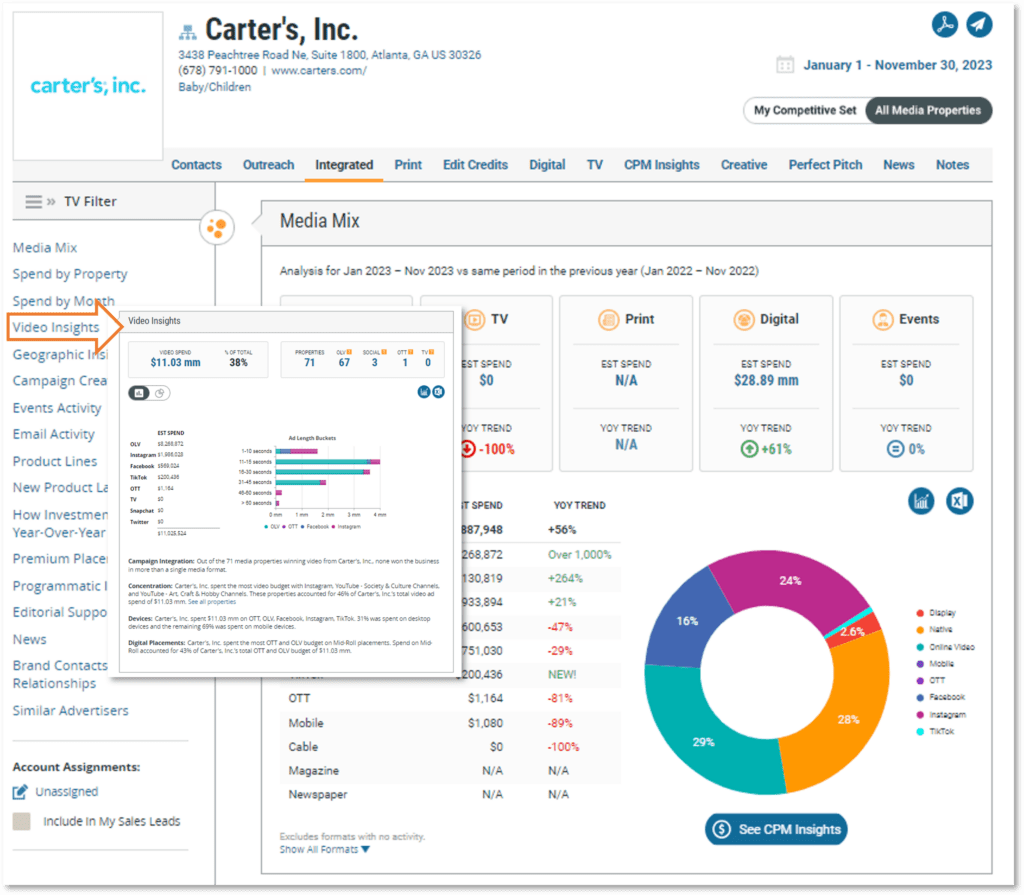Image resolution: width=1024 pixels, height=895 pixels.
Task: Click the TV card icon
Action: 475,320
